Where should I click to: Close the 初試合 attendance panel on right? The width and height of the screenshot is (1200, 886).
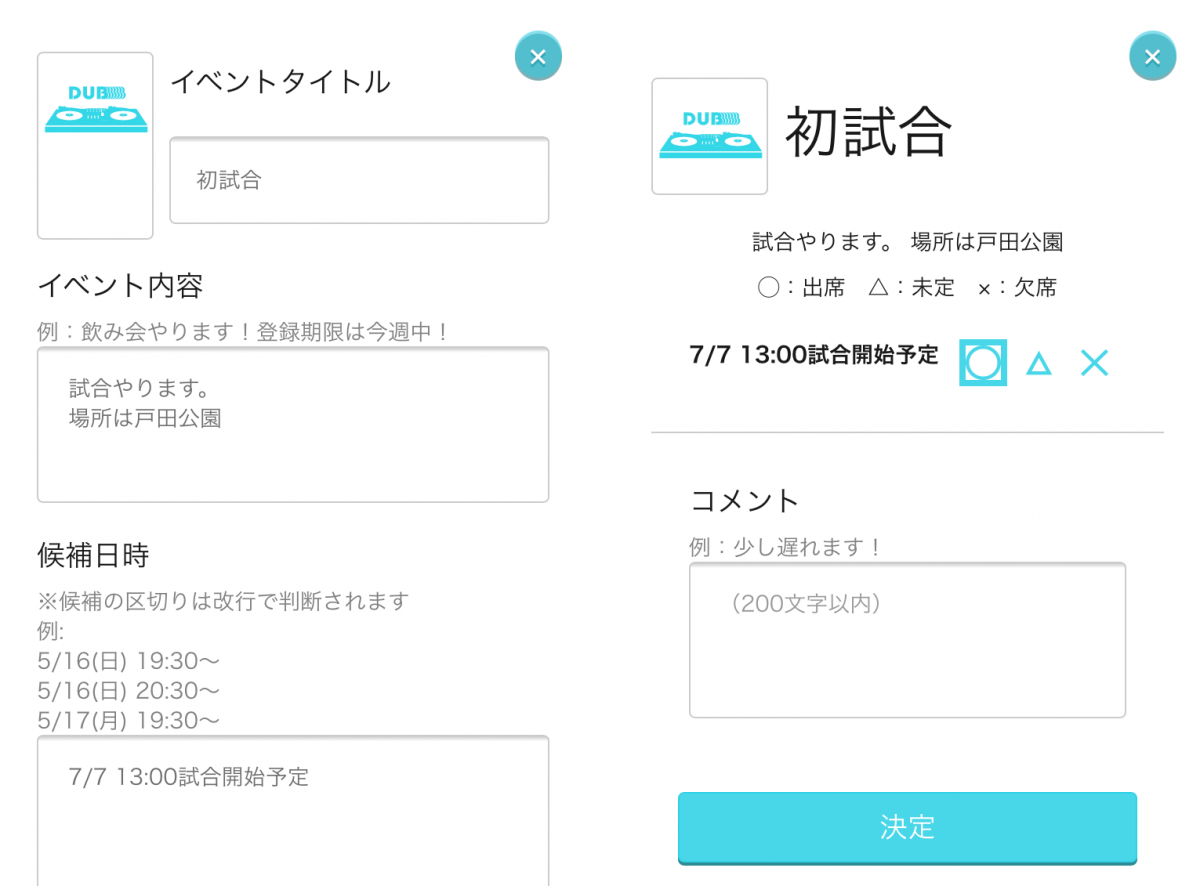pyautogui.click(x=1152, y=56)
